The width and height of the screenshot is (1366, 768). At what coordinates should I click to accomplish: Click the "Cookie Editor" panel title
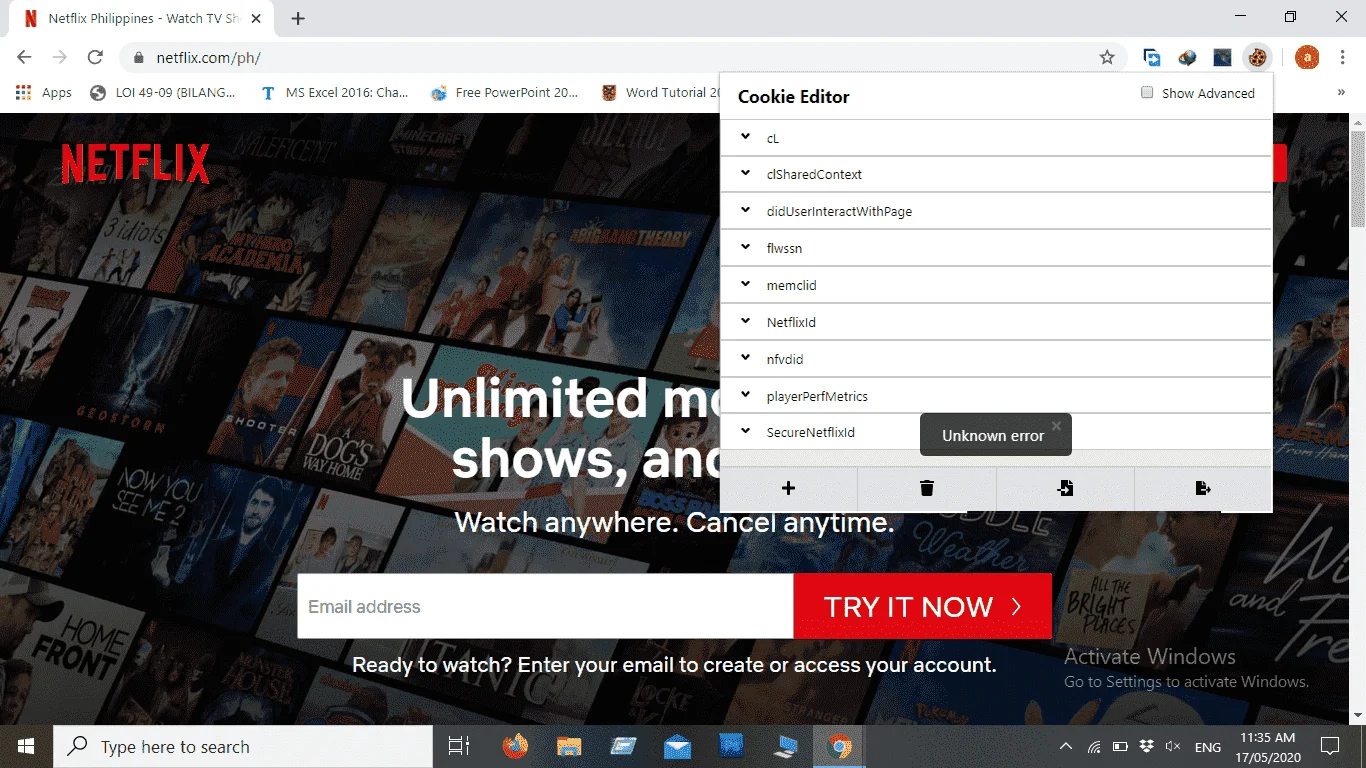tap(794, 97)
